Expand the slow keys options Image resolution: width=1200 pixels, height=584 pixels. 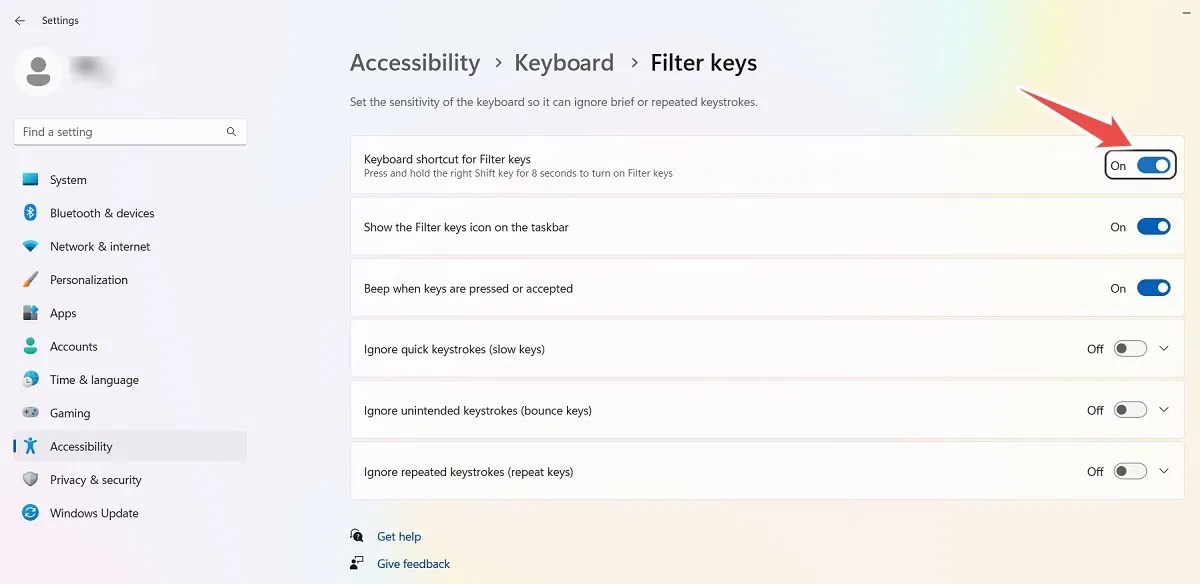[1164, 348]
